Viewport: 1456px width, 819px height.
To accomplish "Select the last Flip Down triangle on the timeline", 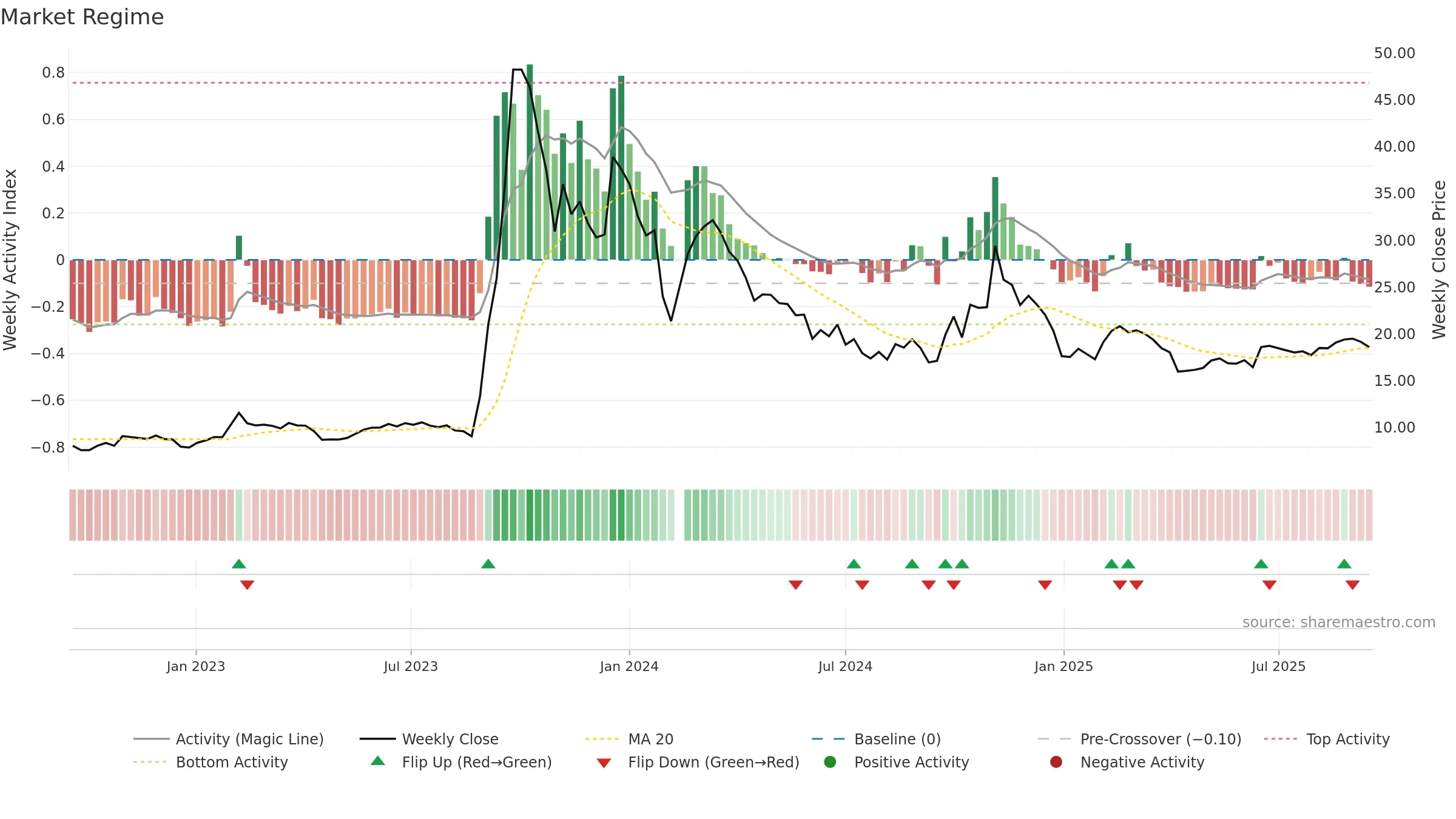I will 1352,585.
